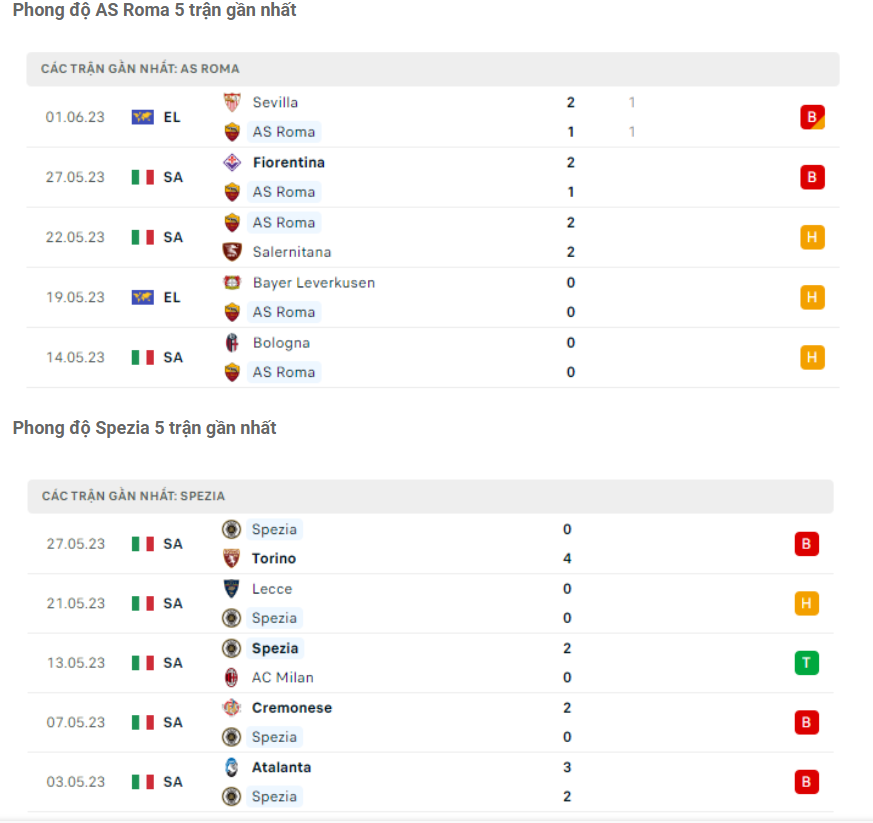Screen dimensions: 873x823
Task: Click the Fiorentina club crest icon
Action: 232,162
